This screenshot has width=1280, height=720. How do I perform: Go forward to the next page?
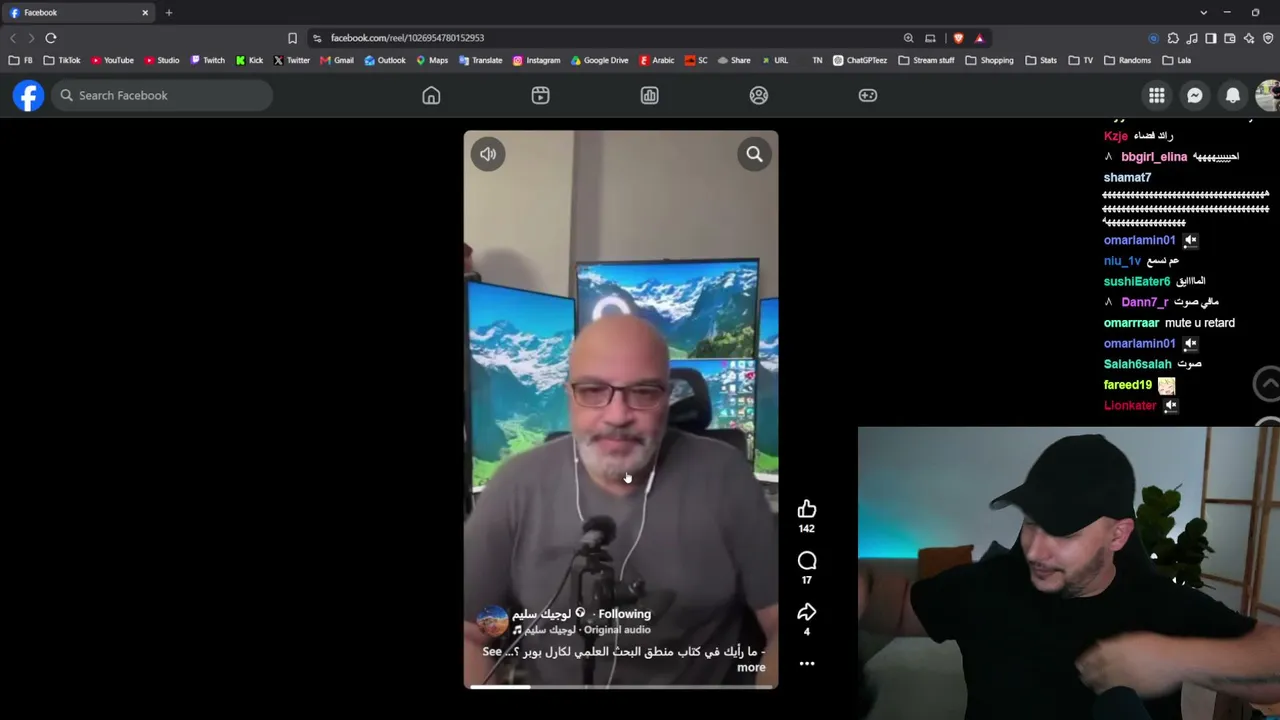click(31, 38)
